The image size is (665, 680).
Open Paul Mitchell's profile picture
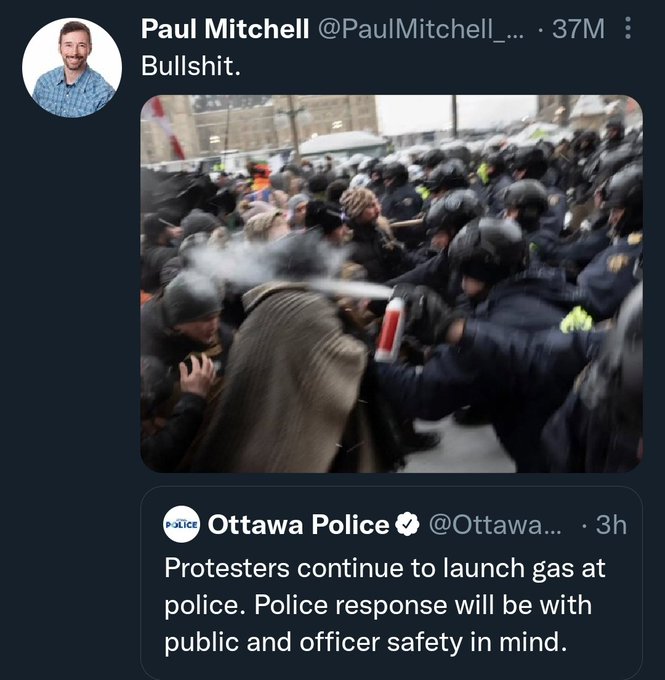72,68
